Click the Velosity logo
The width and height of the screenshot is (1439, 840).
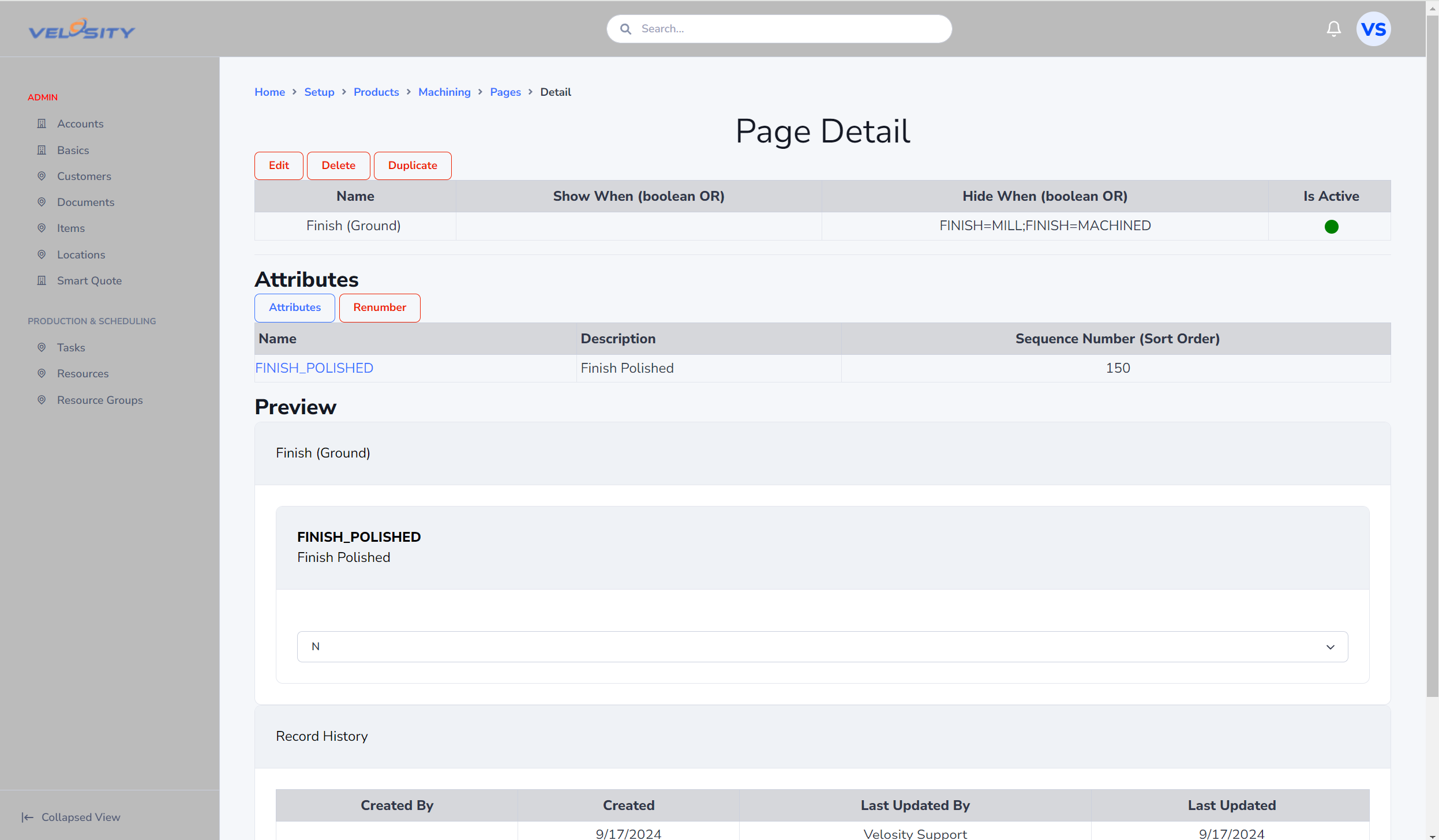coord(81,29)
